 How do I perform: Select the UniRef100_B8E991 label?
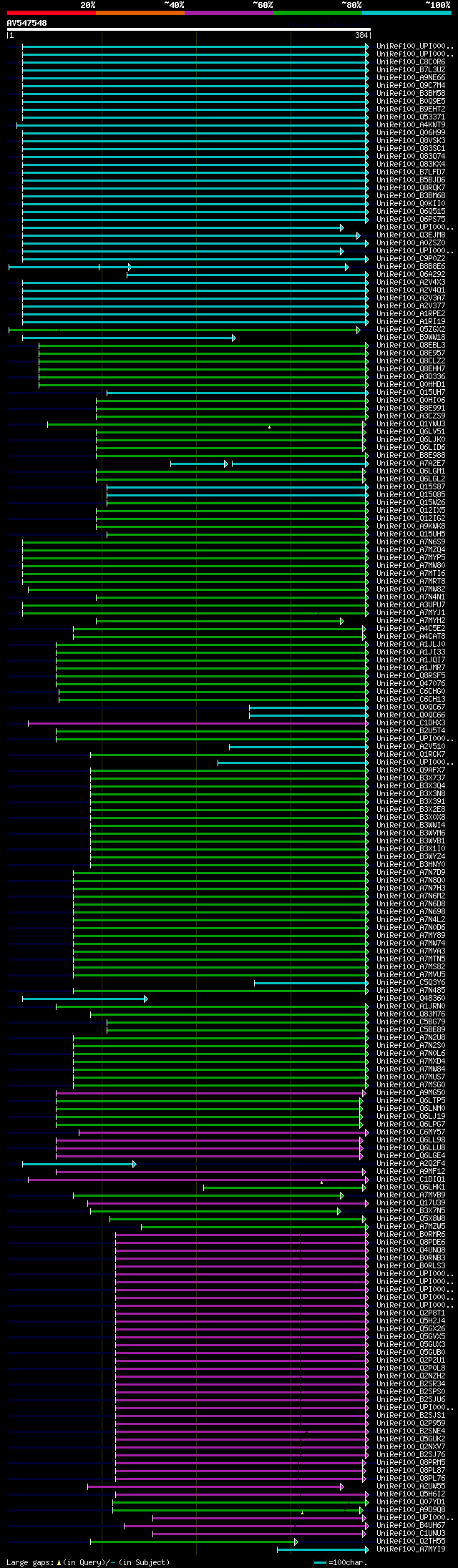411,408
